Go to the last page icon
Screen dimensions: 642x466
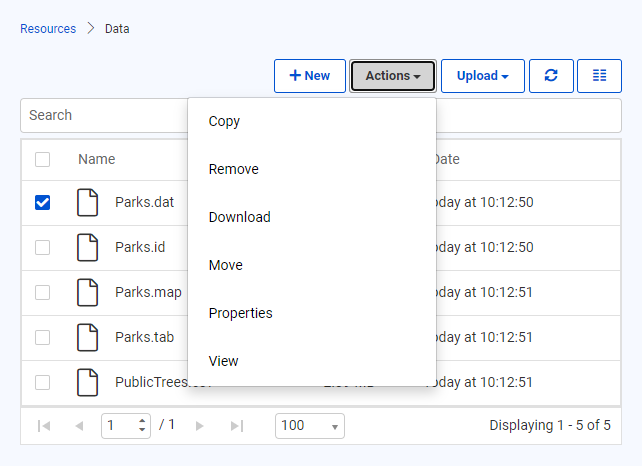(x=237, y=426)
